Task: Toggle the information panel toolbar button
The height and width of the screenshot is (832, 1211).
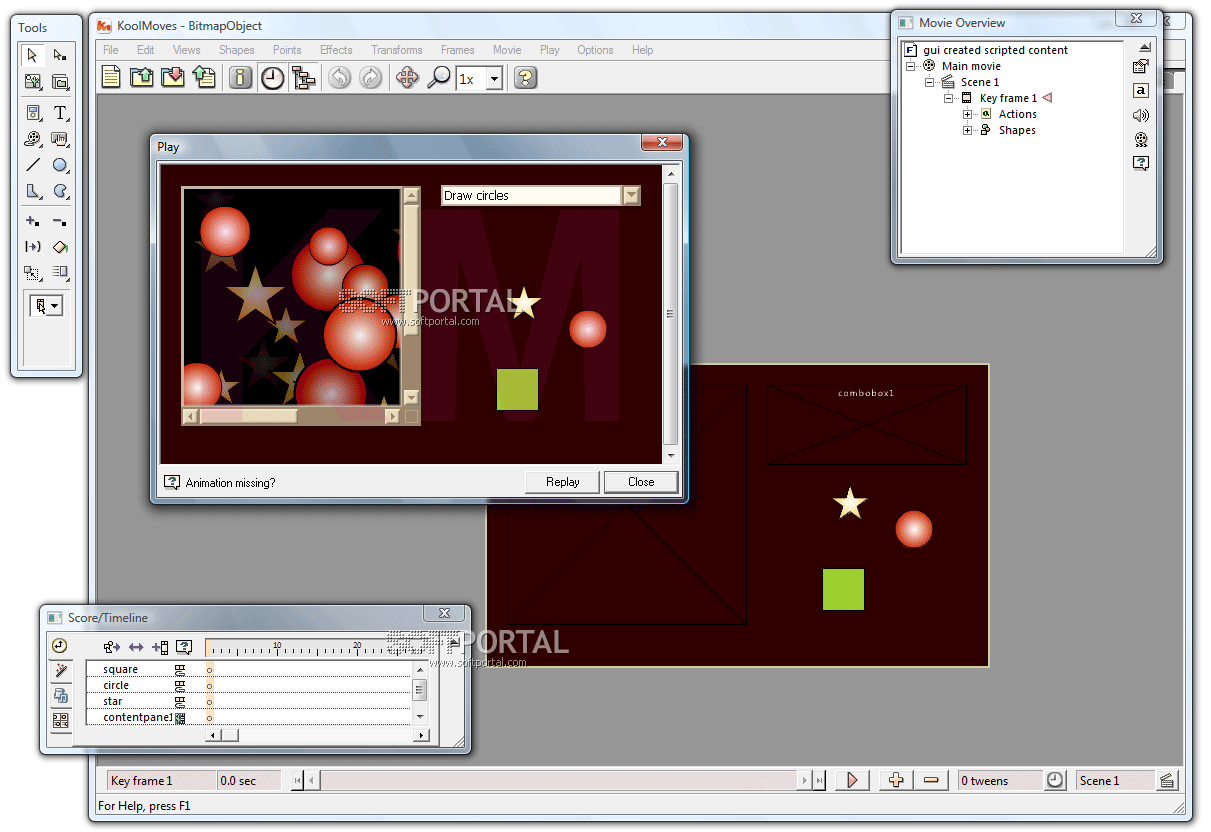Action: tap(240, 78)
